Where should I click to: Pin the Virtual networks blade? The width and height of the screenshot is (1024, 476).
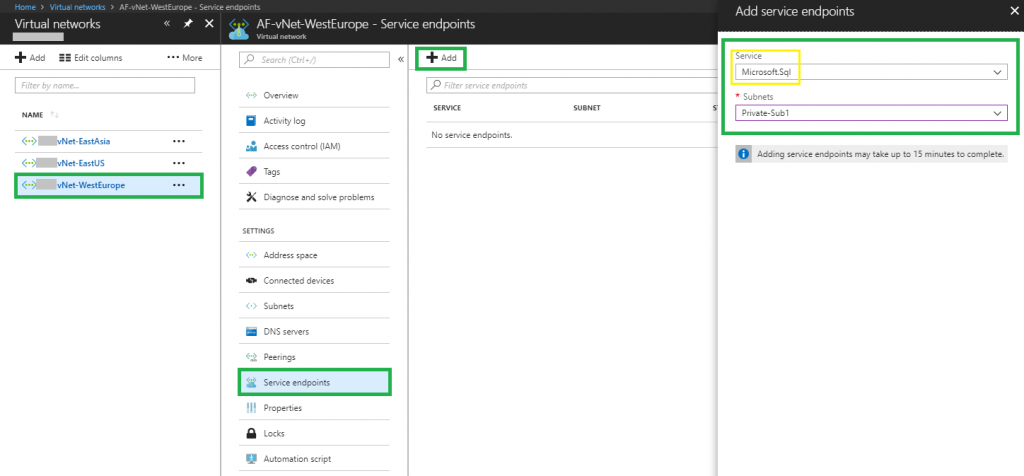(188, 24)
